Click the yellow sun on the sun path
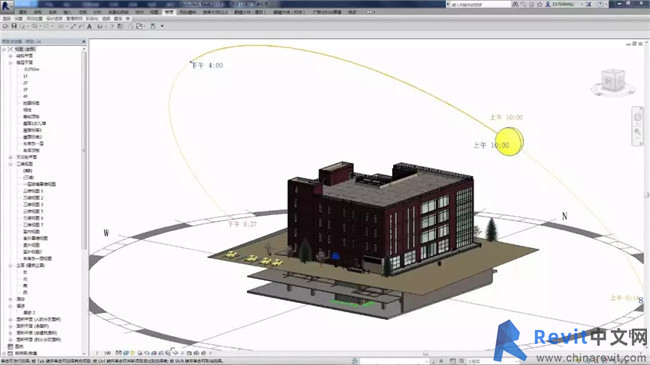This screenshot has height=365, width=650. pyautogui.click(x=509, y=141)
